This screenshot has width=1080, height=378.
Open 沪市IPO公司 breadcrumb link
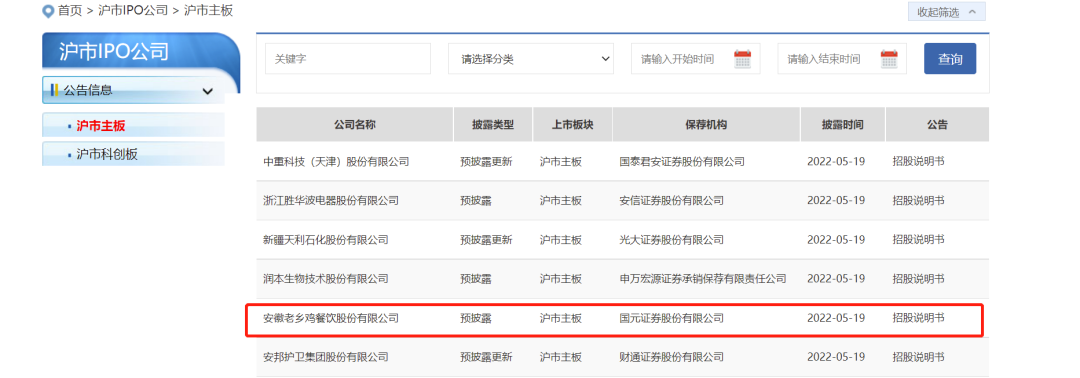point(132,11)
